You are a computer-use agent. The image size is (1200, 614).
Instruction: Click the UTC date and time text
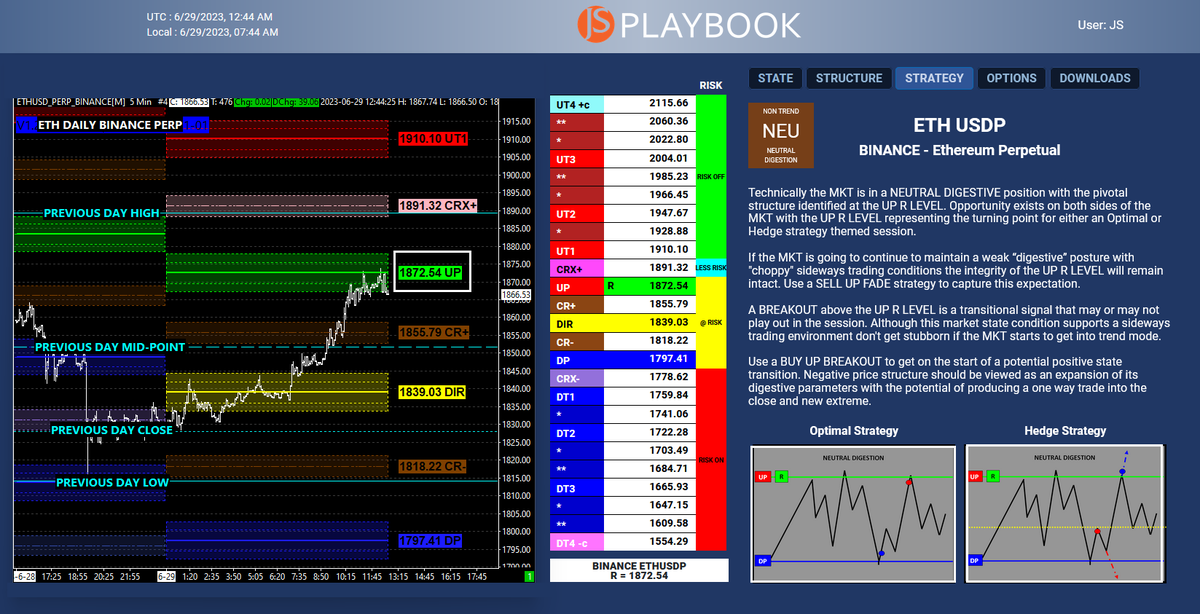pyautogui.click(x=209, y=17)
